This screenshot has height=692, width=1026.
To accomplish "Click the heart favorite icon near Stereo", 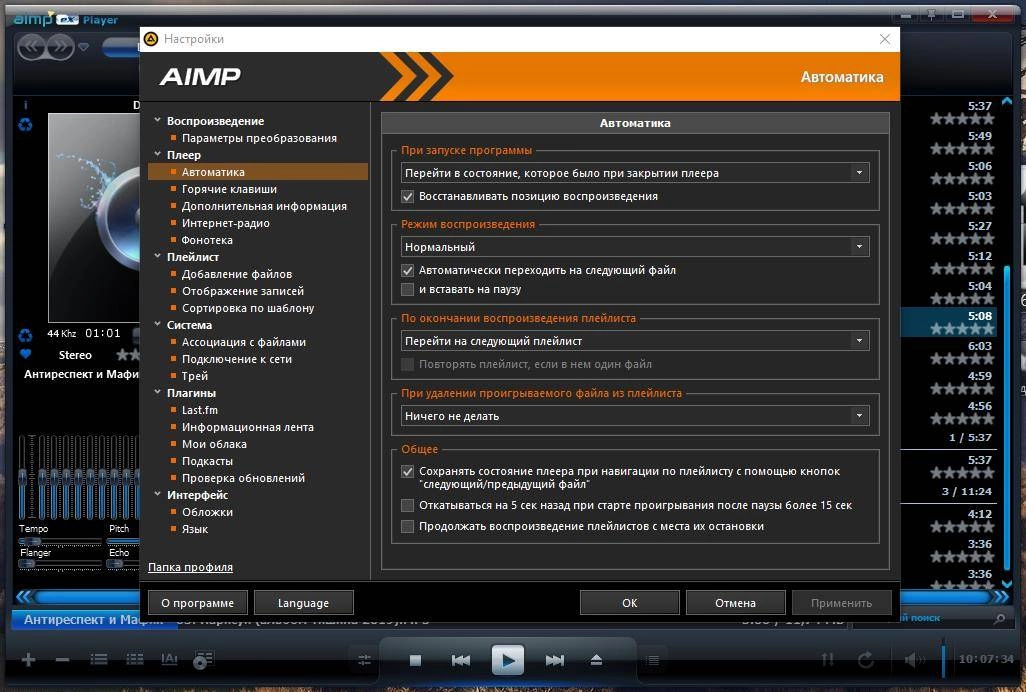I will point(26,354).
